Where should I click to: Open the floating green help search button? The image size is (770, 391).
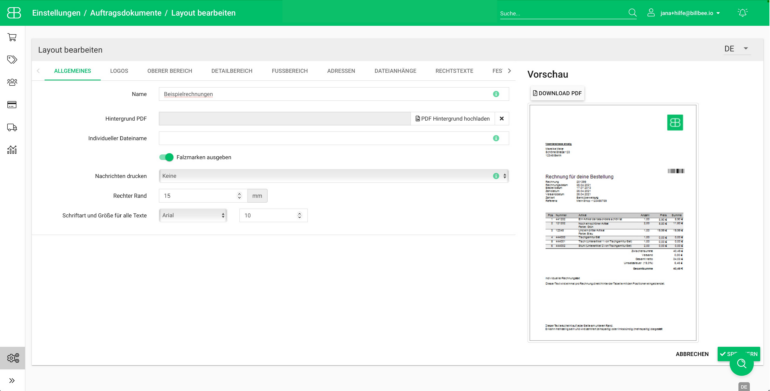coord(742,364)
